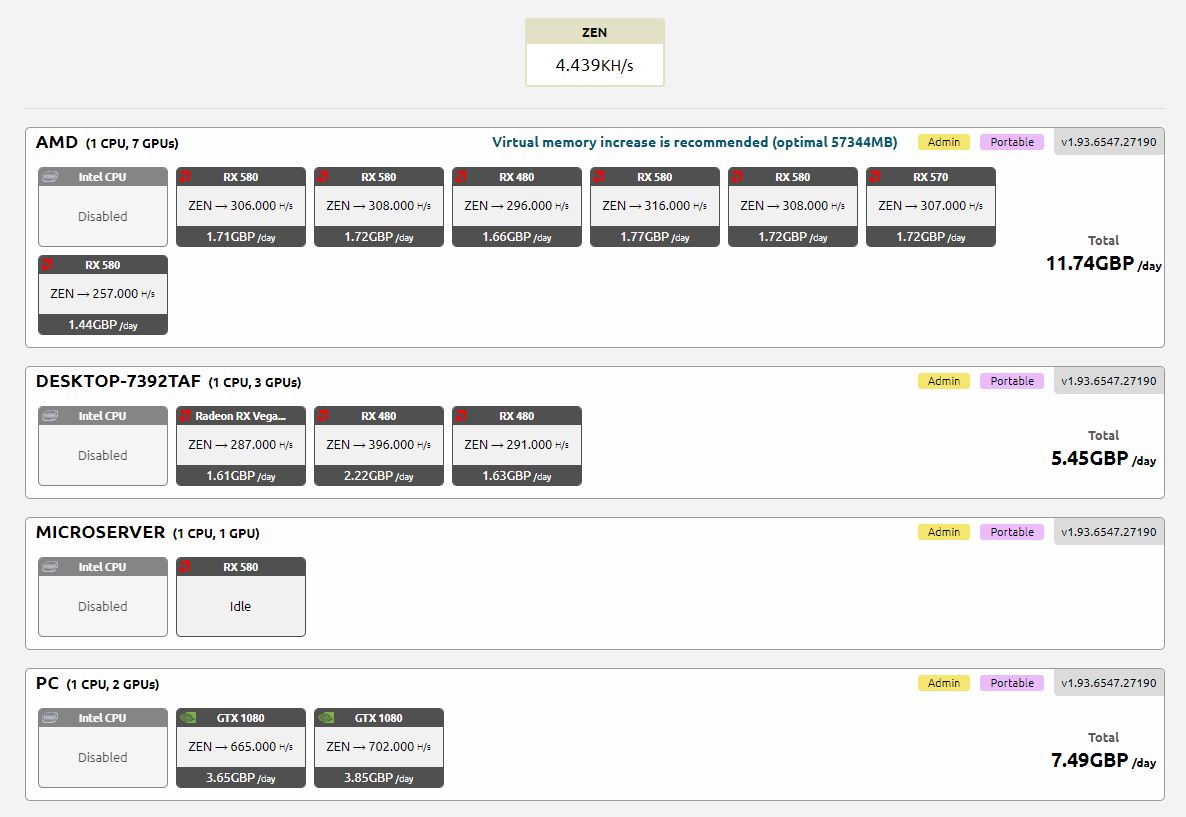The height and width of the screenshot is (817, 1186).
Task: Click the 'ZEN → 665.000 H/s' hashrate value
Action: point(241,747)
